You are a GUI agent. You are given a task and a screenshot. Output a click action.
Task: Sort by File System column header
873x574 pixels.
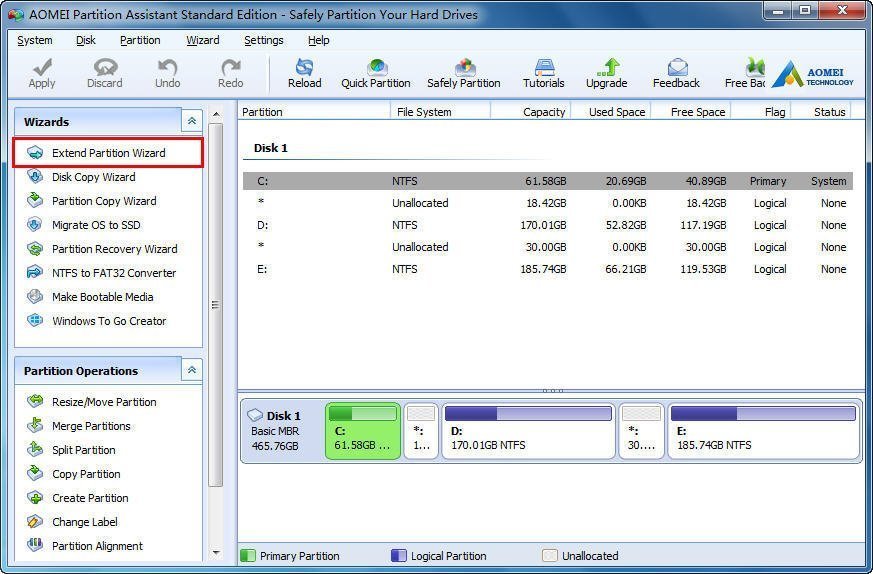pos(440,112)
